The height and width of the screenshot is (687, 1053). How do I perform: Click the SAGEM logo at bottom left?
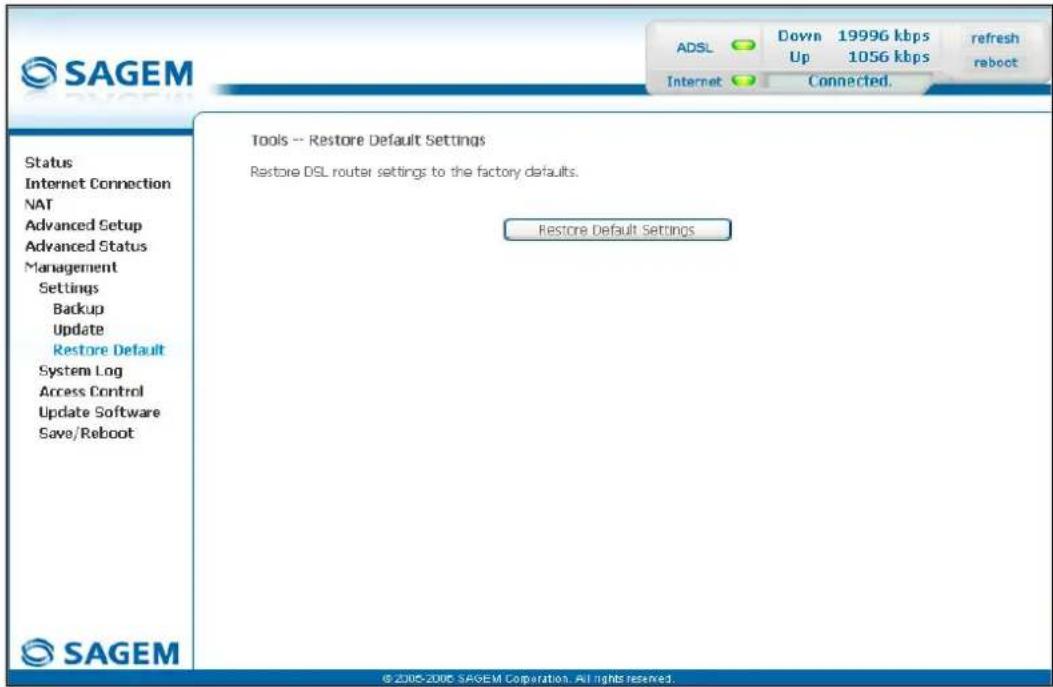pos(101,652)
